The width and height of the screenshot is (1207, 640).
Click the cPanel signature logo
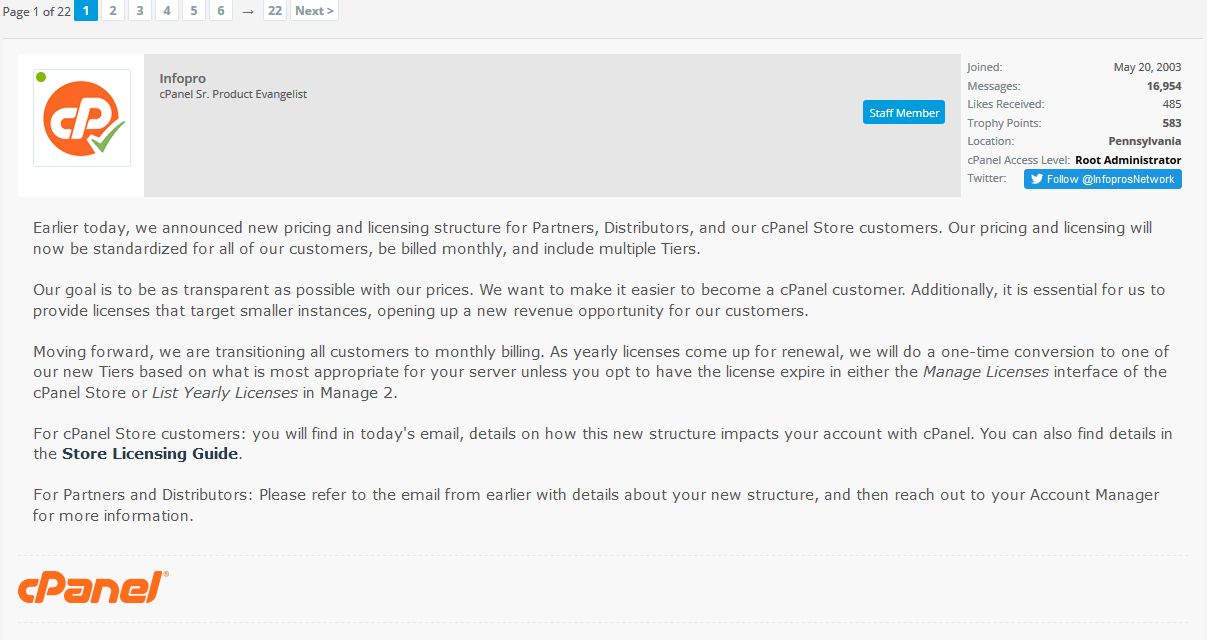click(93, 588)
